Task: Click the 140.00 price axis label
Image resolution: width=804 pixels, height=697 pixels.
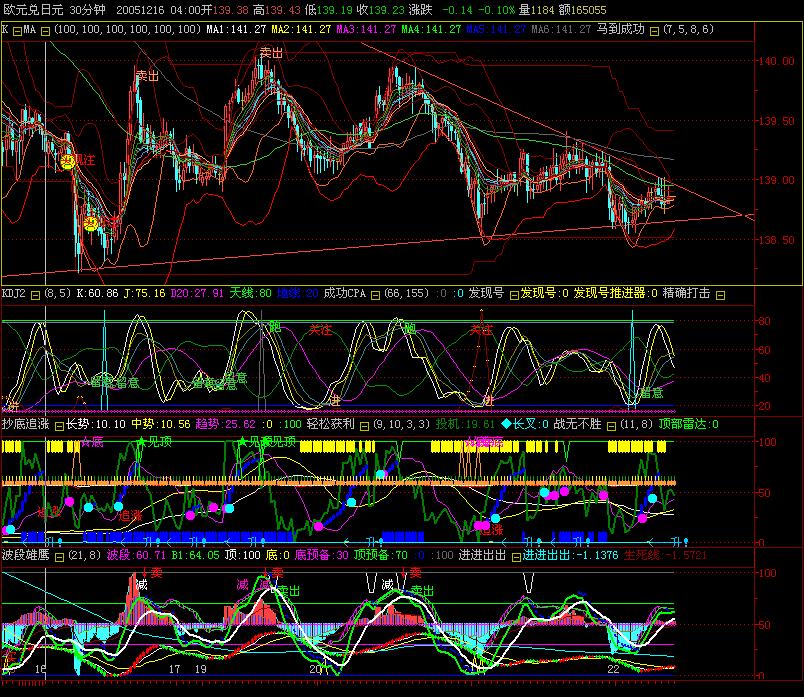Action: coord(776,61)
